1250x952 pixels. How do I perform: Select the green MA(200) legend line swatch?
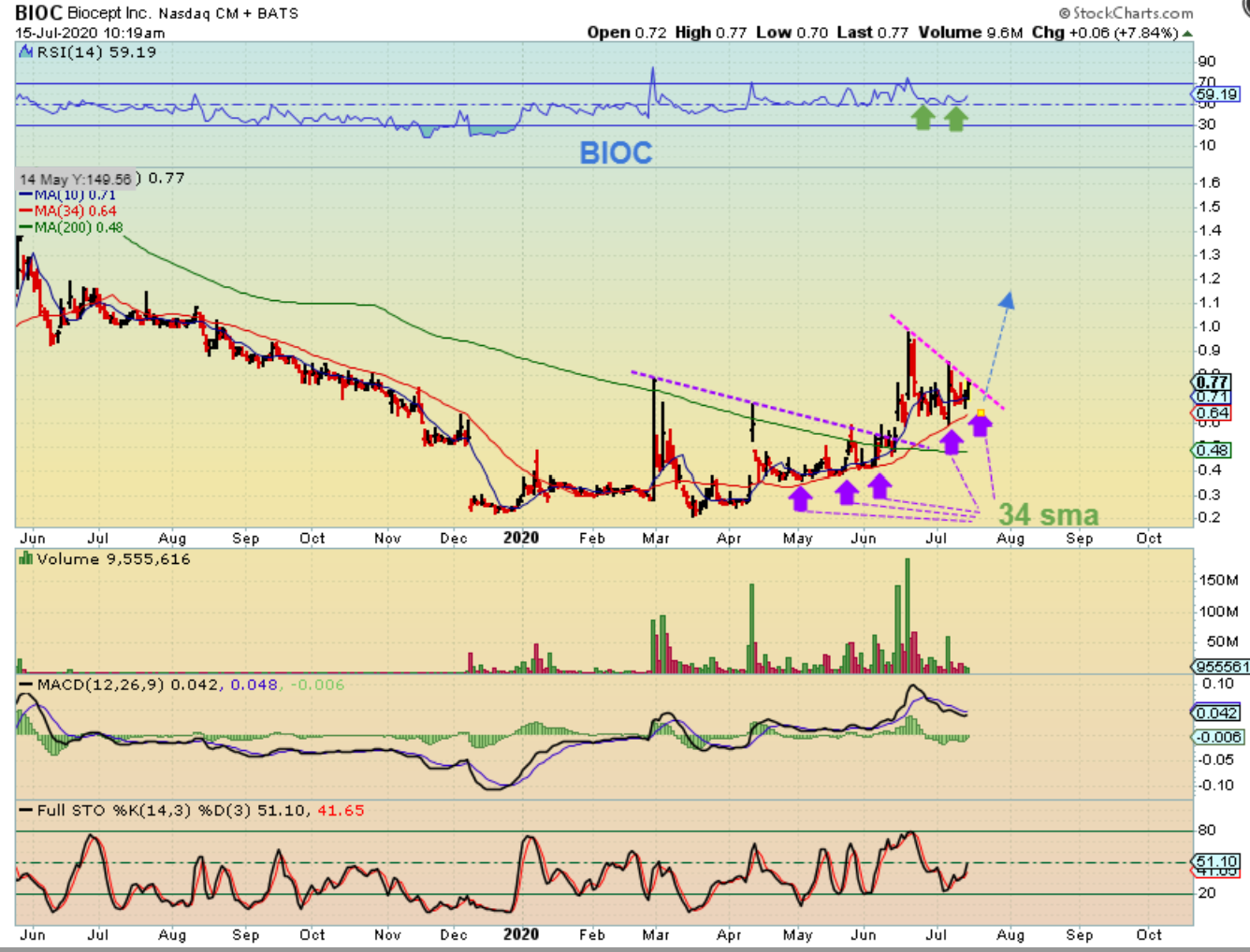click(26, 227)
